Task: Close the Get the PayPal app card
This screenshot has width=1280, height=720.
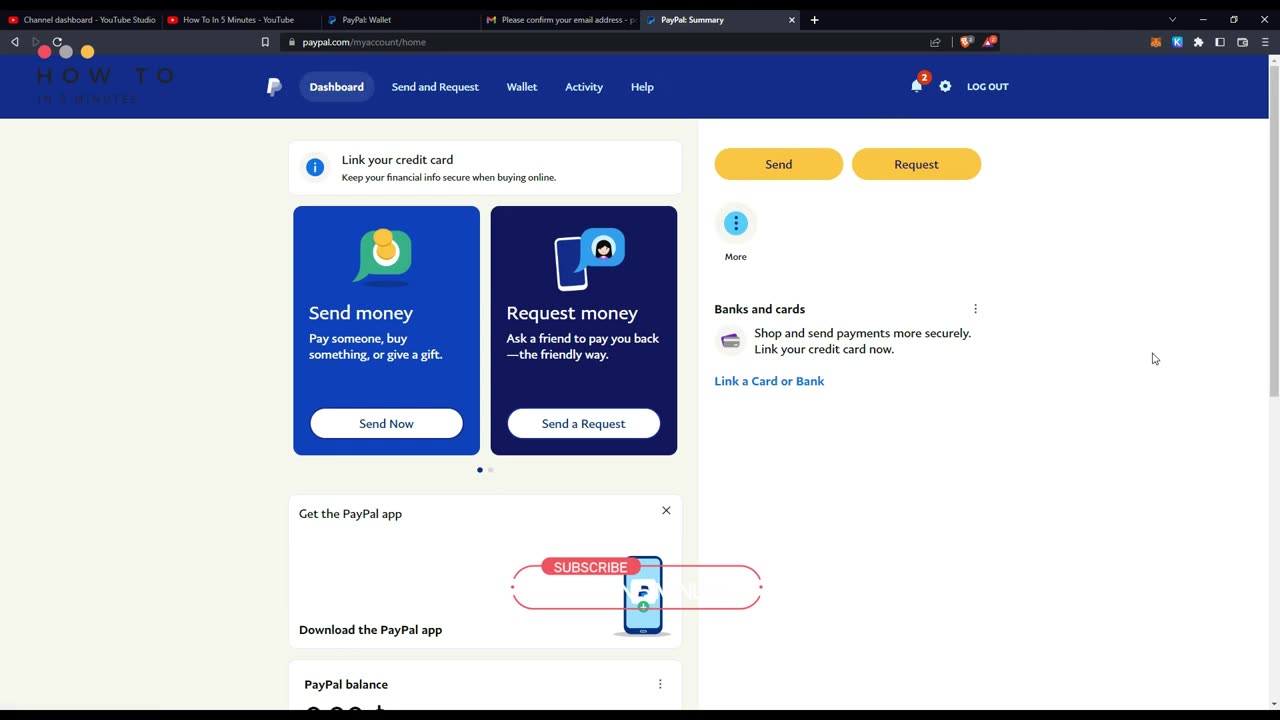Action: click(666, 510)
